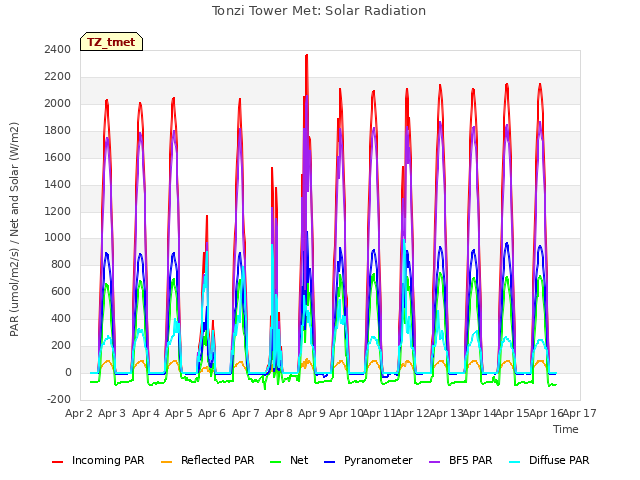Click the -200 y-axis tick label
Screen dimensions: 640x480
tap(59, 399)
